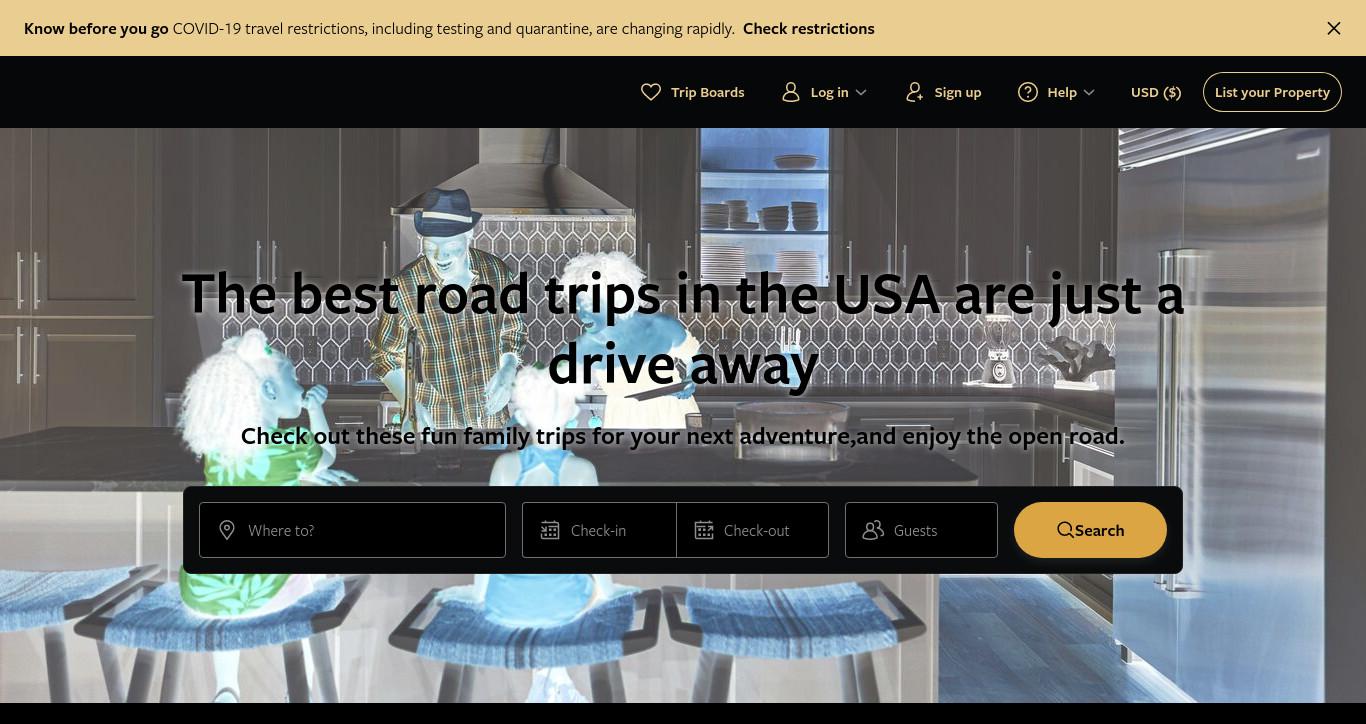Click the Search button
Screen dimensions: 1366x724
point(1090,530)
